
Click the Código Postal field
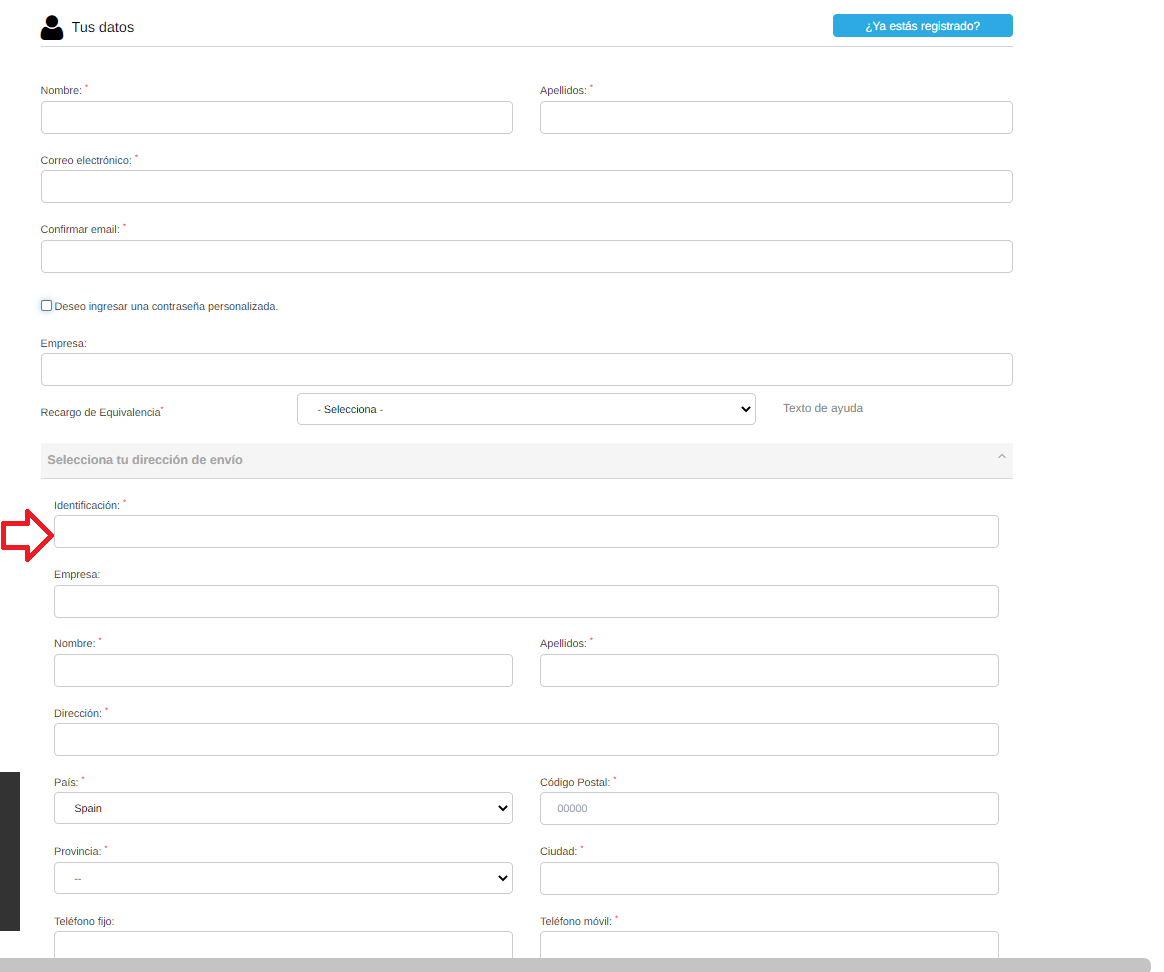(769, 808)
